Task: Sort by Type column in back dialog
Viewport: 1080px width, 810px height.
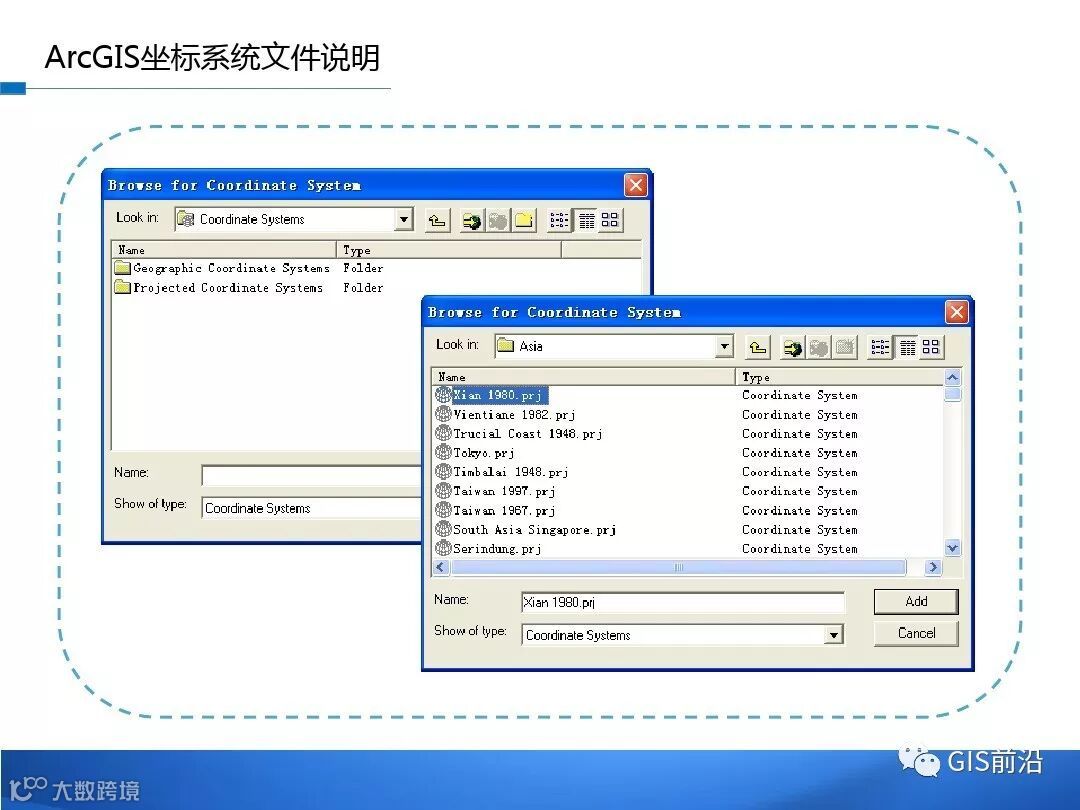Action: (449, 249)
